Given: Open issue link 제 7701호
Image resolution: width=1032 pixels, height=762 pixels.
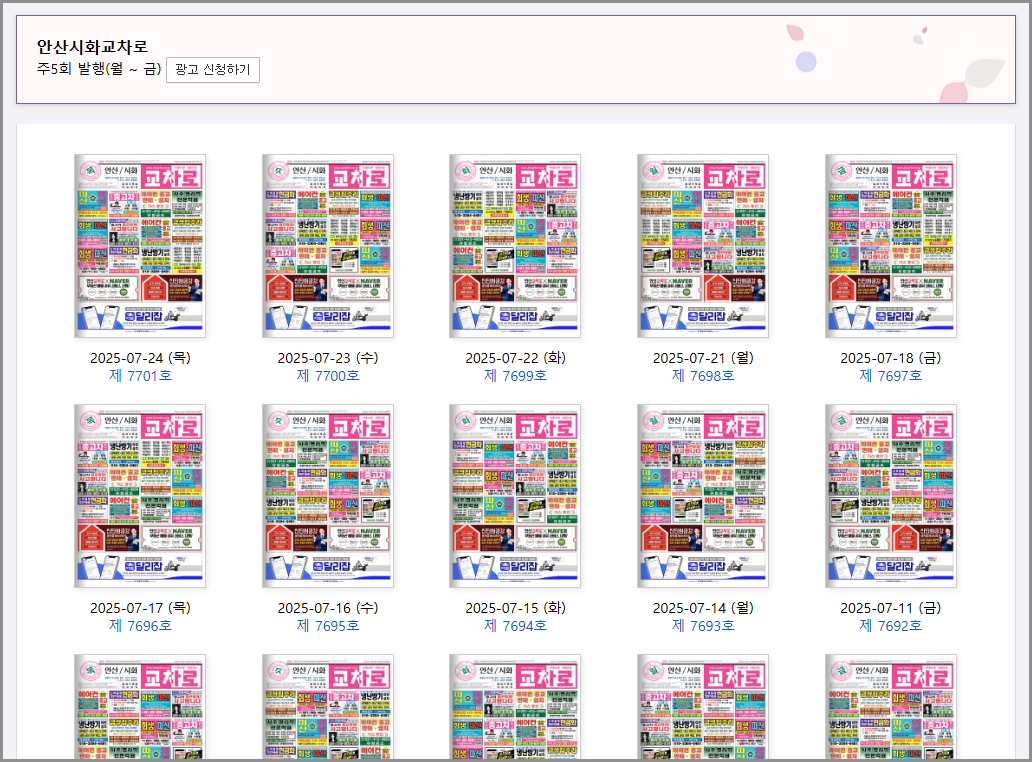Looking at the screenshot, I should pyautogui.click(x=140, y=376).
